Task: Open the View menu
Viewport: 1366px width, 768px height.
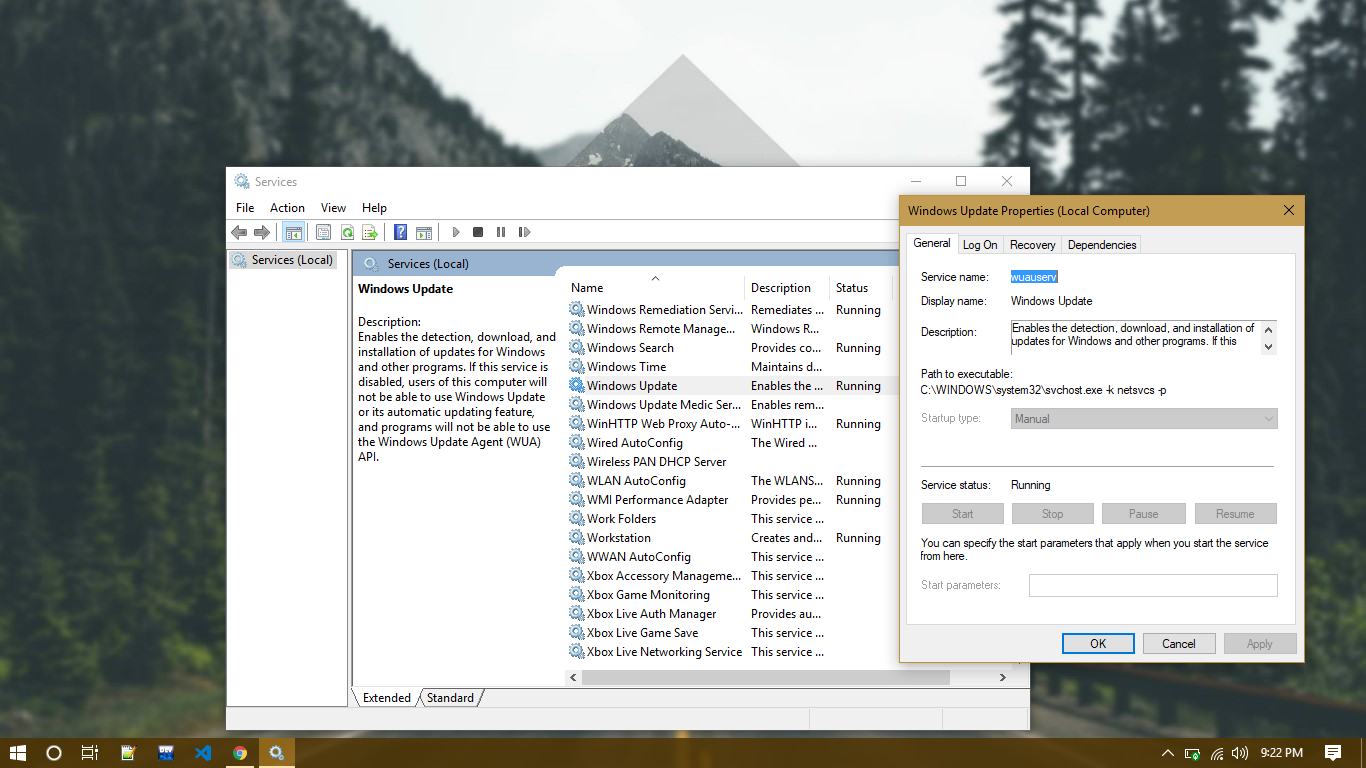Action: click(x=333, y=208)
